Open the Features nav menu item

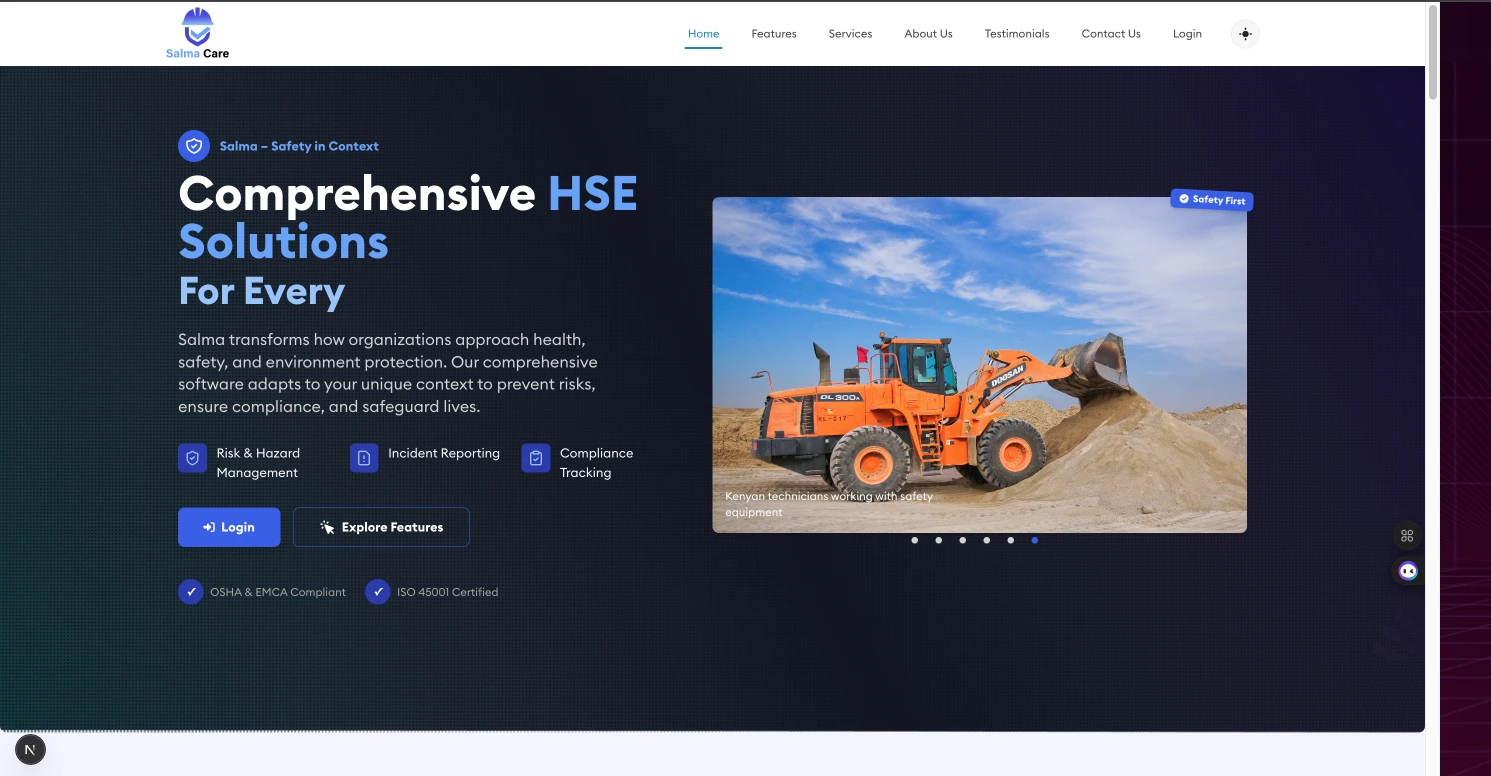pos(774,34)
